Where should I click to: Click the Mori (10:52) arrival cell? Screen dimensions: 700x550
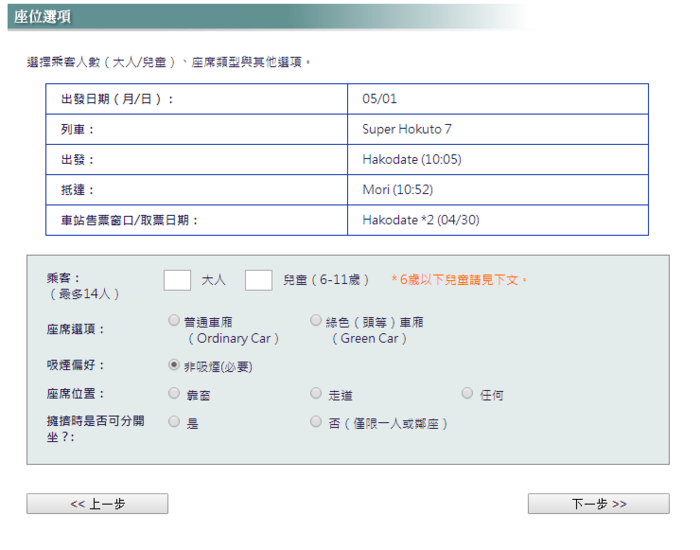pyautogui.click(x=397, y=189)
